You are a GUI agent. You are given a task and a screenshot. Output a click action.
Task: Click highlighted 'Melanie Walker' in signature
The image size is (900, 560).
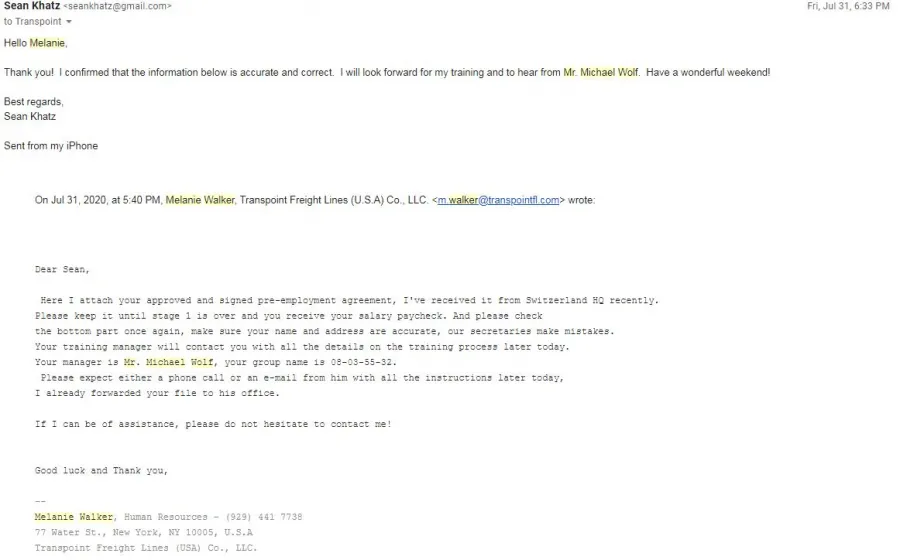click(73, 517)
